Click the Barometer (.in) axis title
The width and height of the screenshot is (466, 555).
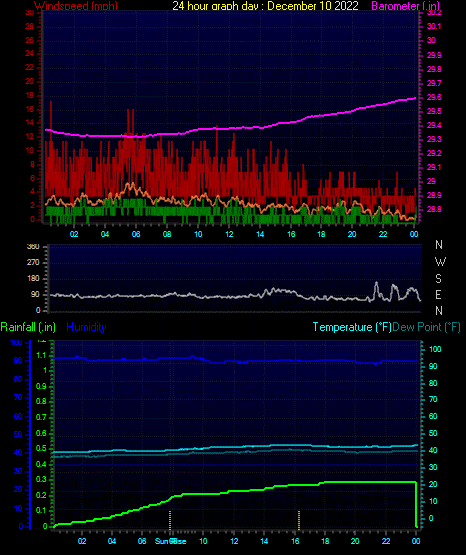[x=405, y=6]
